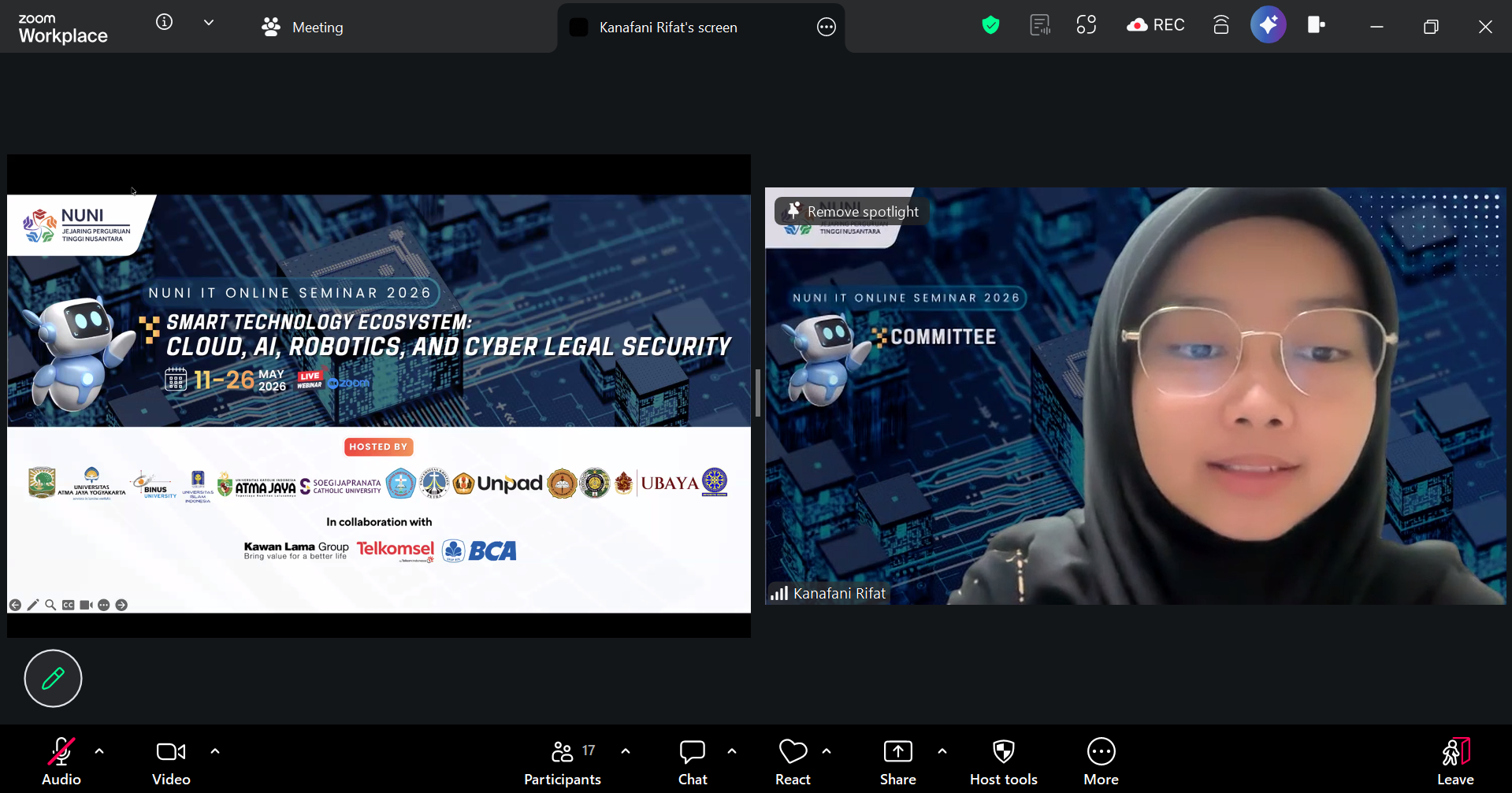Expand share options caret
Screen dimensions: 1512x793
(x=942, y=751)
